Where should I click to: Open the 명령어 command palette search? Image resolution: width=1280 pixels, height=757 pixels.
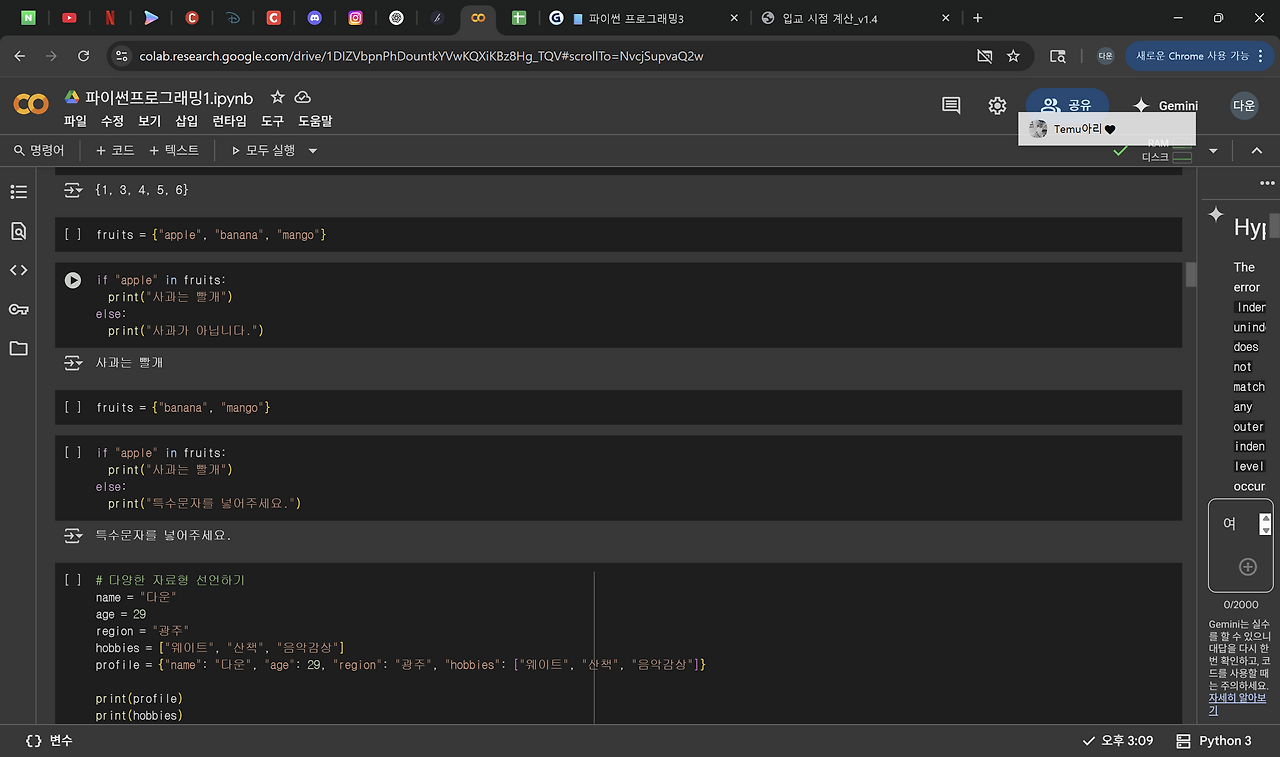39,151
